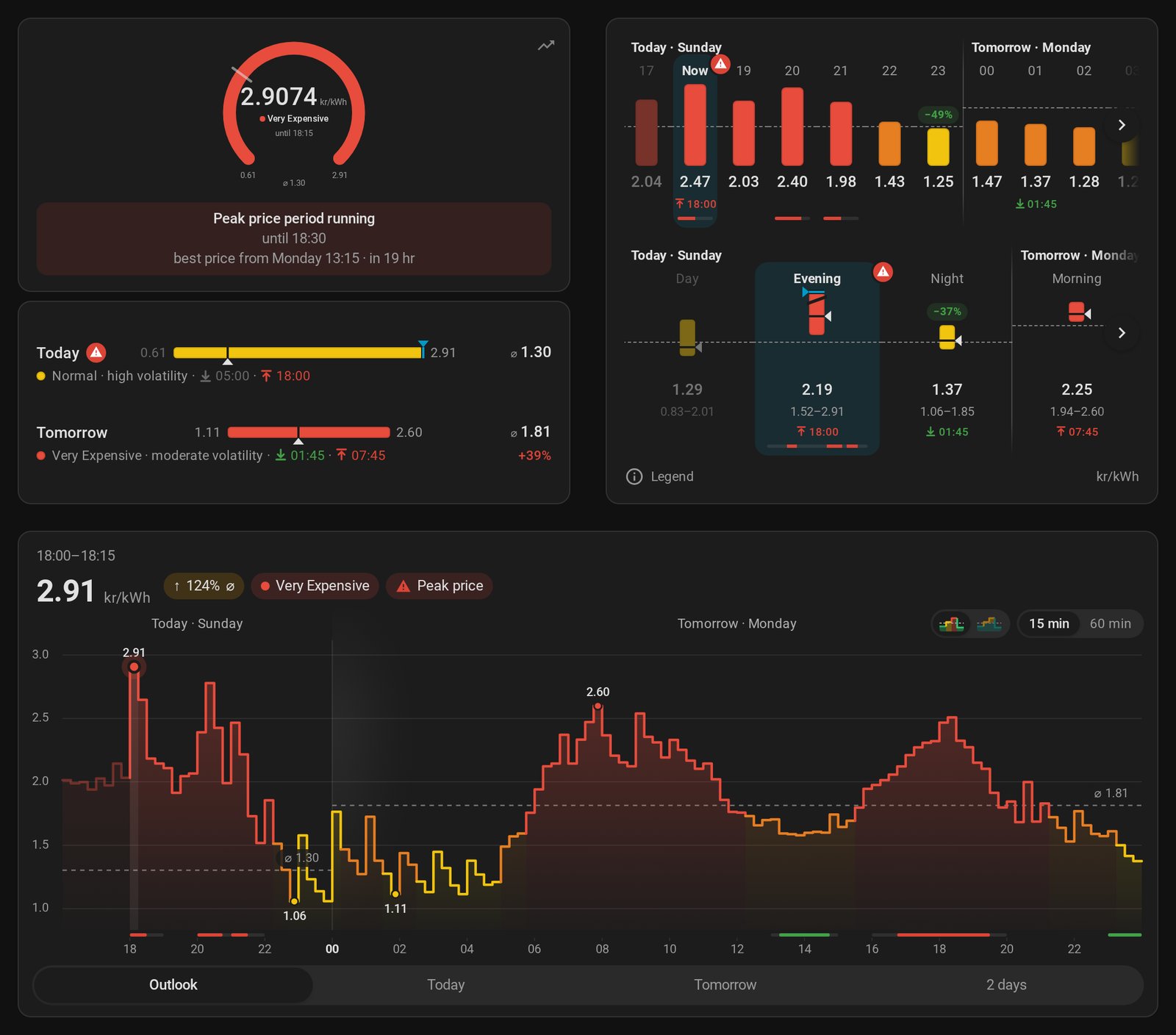The image size is (1176, 1035).
Task: Select the multicolor price-level chart style
Action: coord(952,624)
